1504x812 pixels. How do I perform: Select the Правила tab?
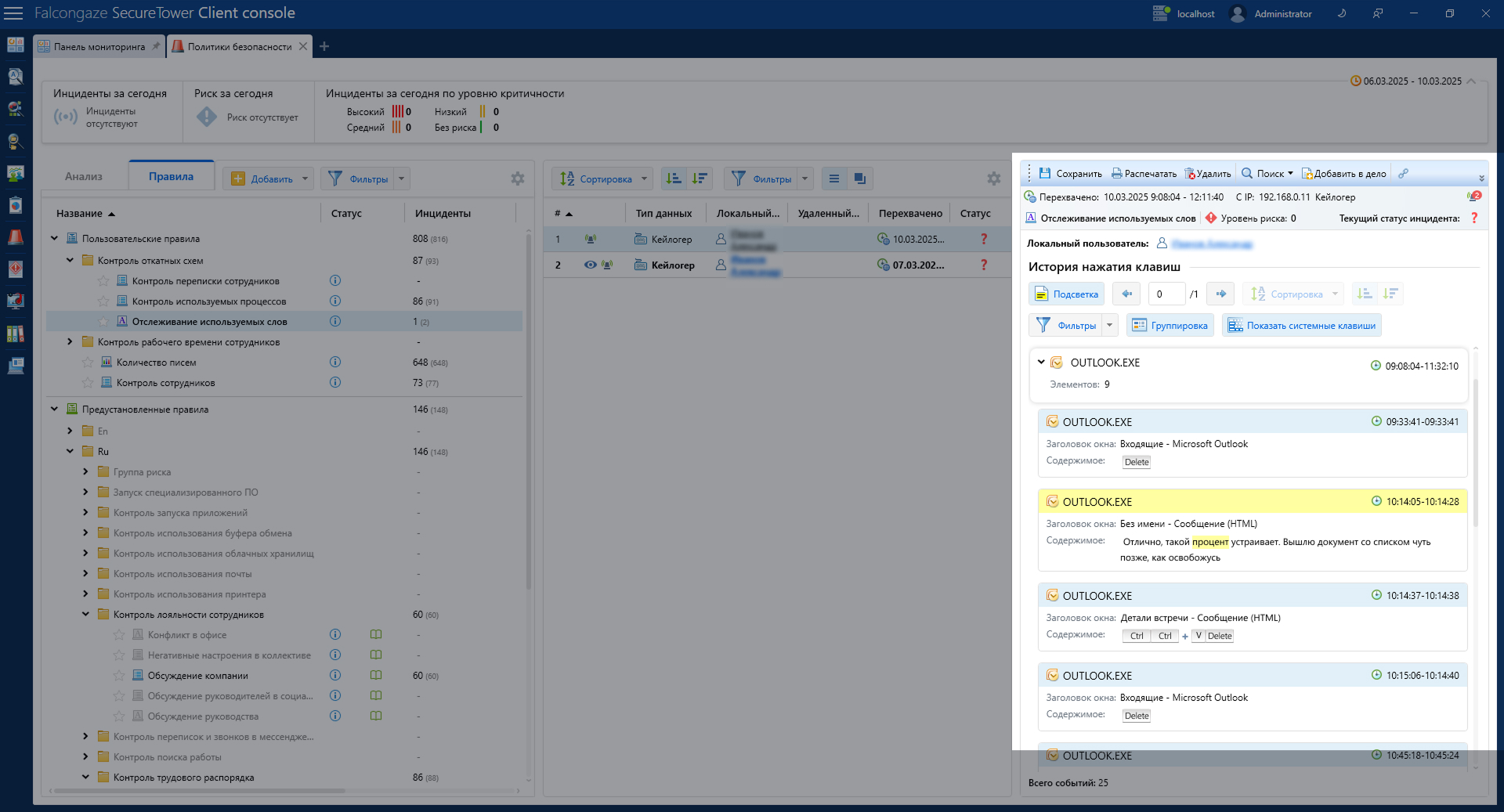pyautogui.click(x=171, y=176)
